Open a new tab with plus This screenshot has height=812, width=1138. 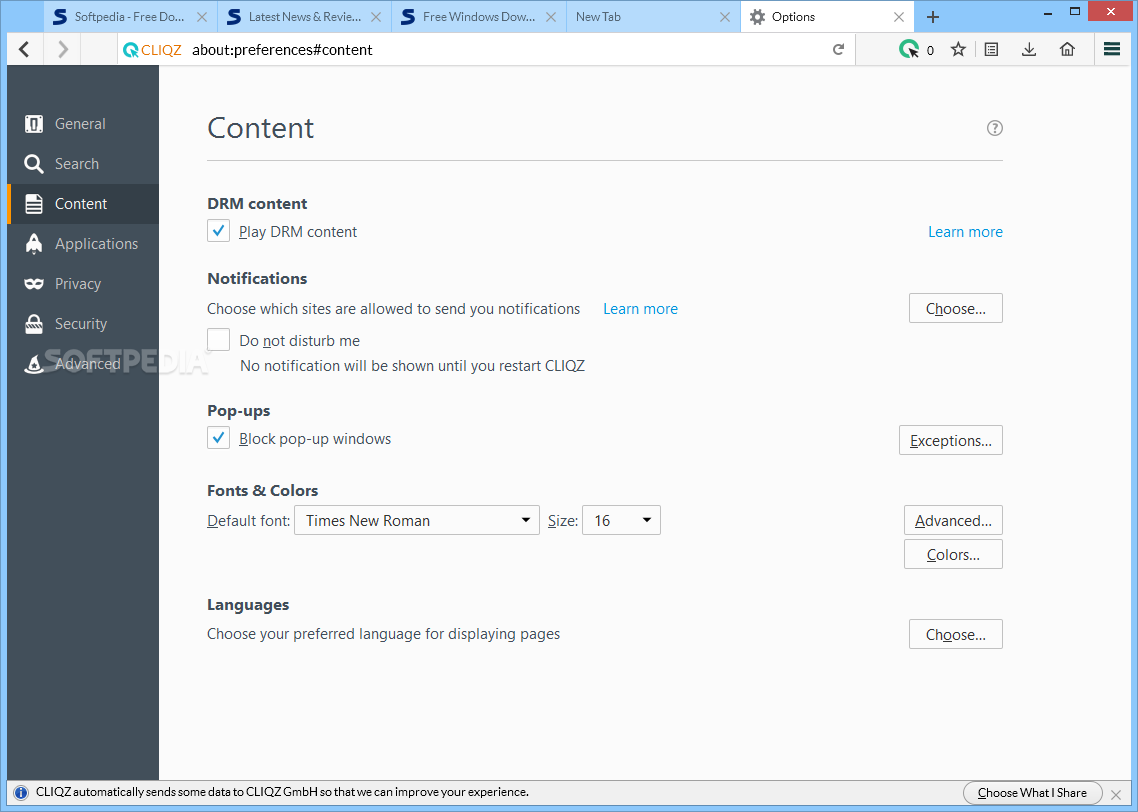[x=933, y=17]
